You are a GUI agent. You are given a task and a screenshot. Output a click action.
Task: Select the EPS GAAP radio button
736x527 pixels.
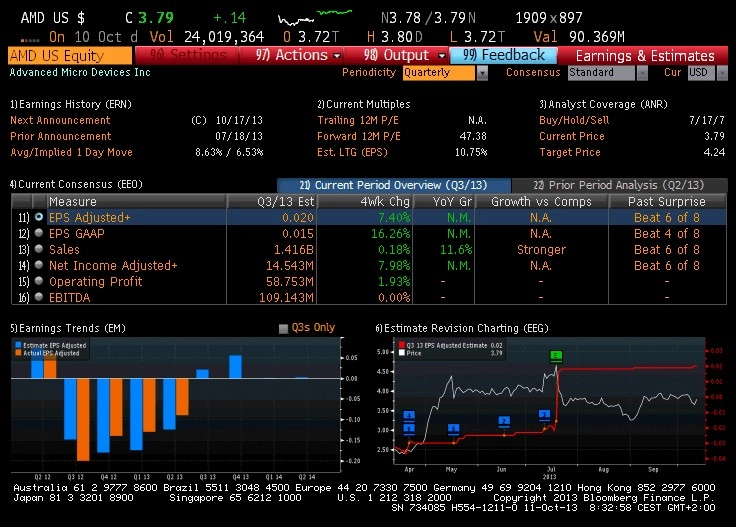coord(39,233)
